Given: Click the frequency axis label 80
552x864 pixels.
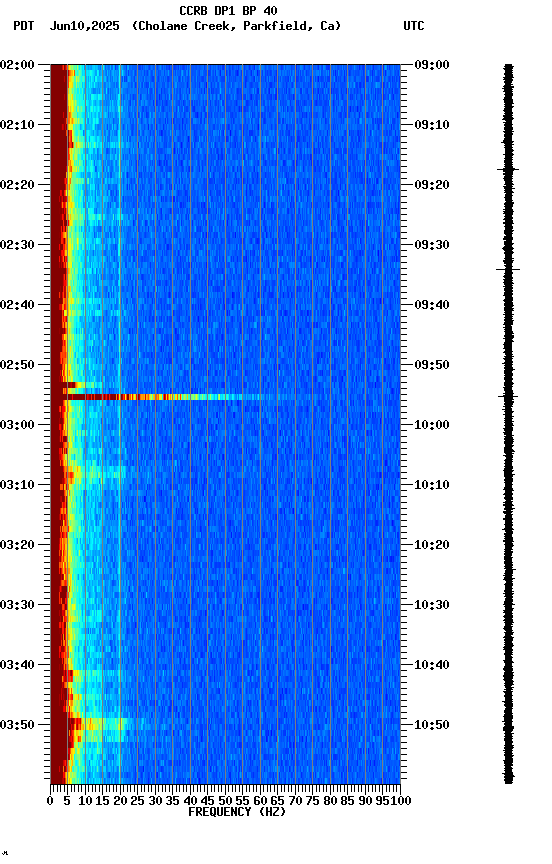Looking at the screenshot, I should 330,802.
